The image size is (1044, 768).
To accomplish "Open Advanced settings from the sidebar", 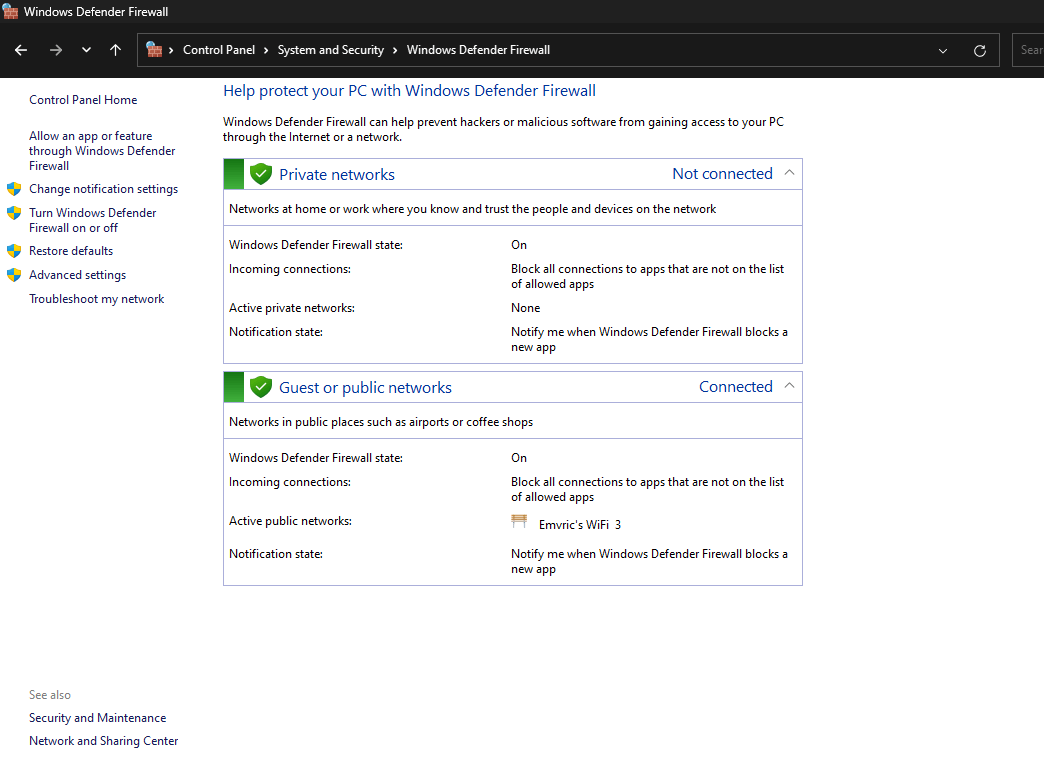I will point(77,274).
